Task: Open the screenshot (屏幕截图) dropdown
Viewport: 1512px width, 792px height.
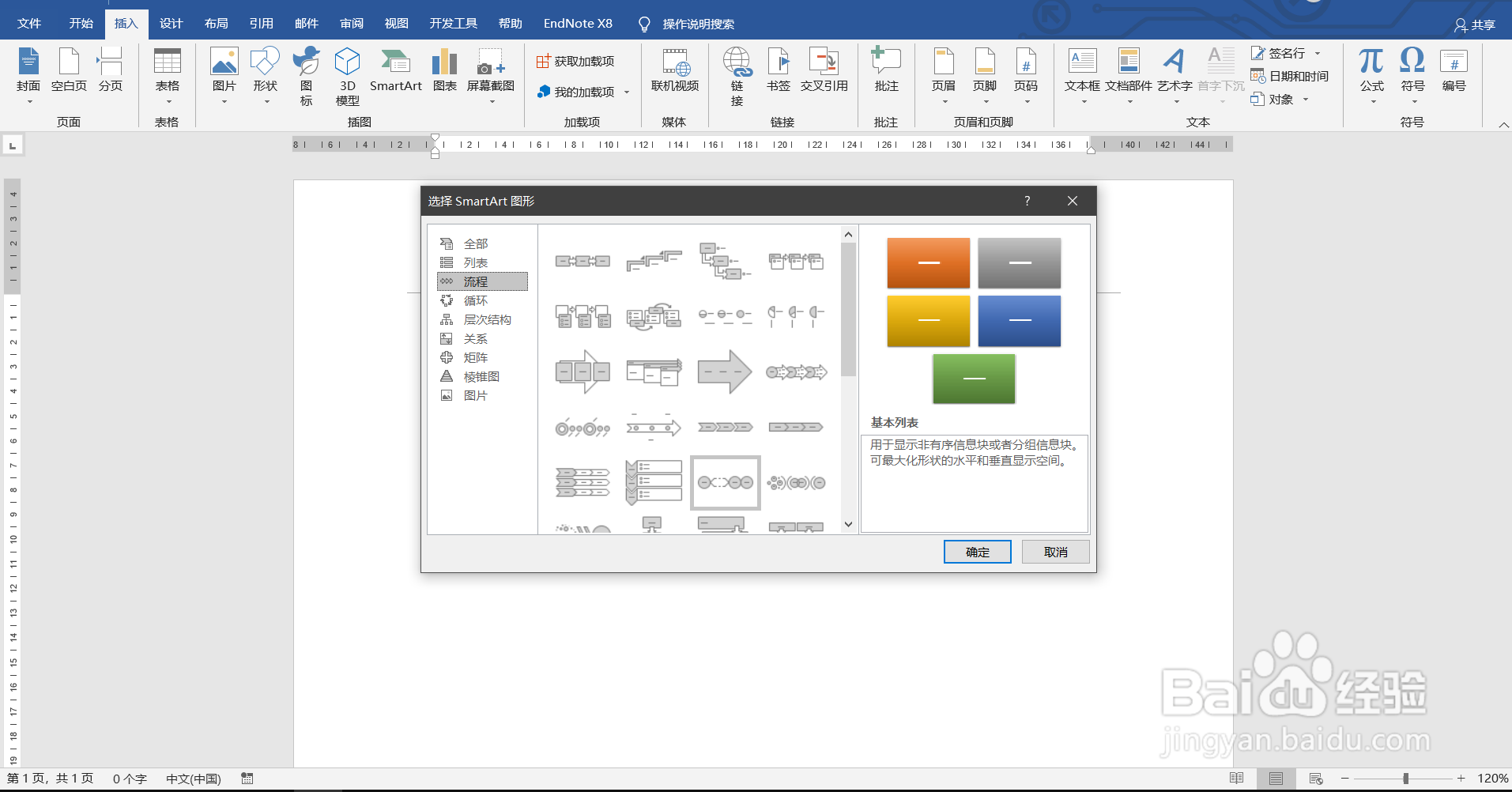Action: pyautogui.click(x=491, y=76)
